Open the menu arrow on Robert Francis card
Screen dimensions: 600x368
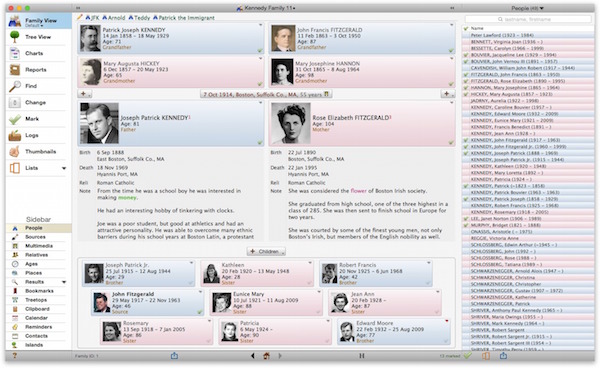point(429,263)
